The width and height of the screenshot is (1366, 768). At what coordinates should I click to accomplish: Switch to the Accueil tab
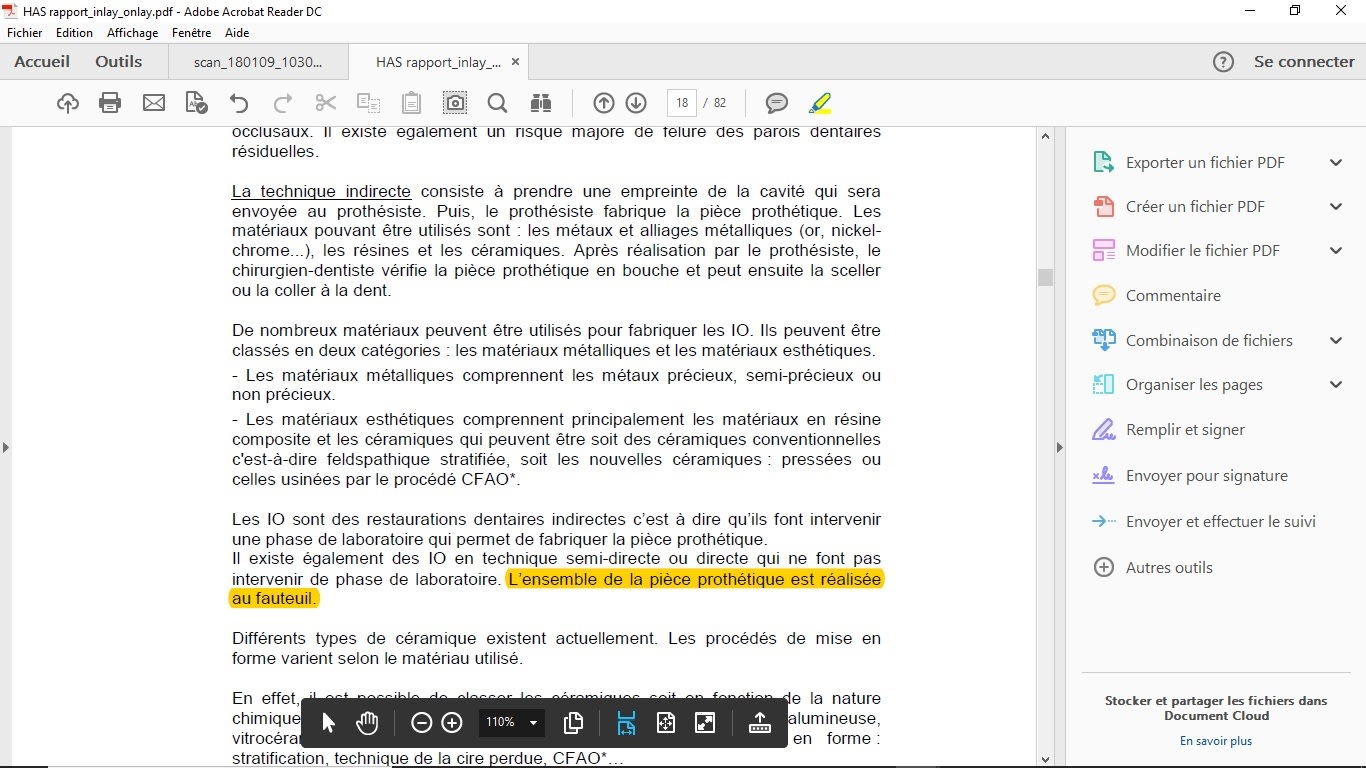[42, 62]
